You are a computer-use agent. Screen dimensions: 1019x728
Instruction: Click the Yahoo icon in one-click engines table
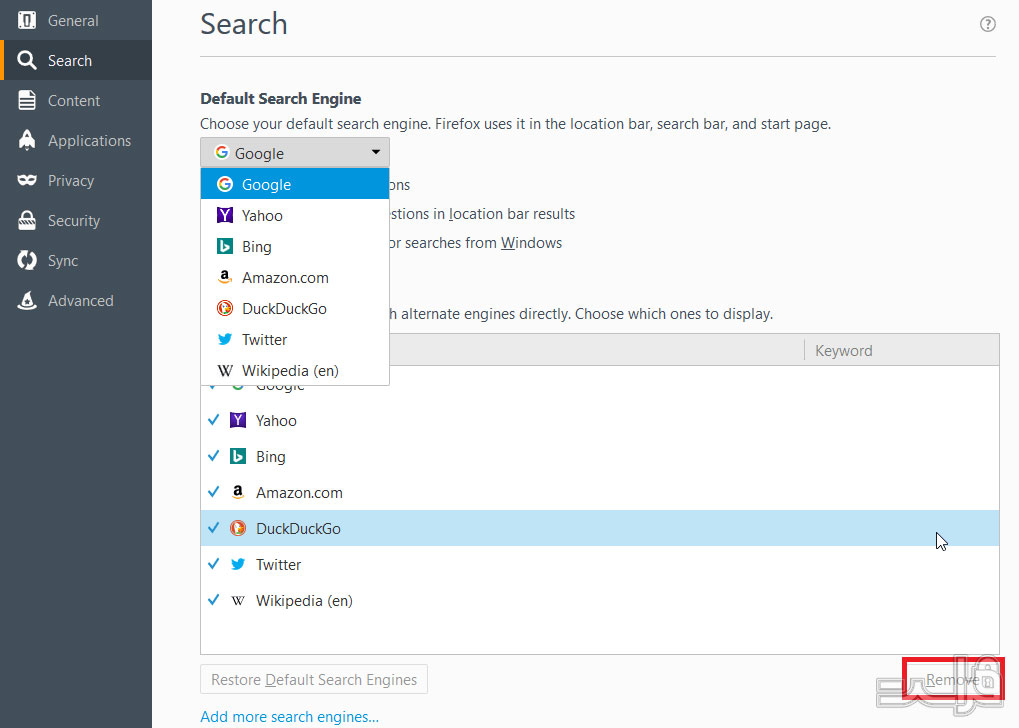(238, 420)
